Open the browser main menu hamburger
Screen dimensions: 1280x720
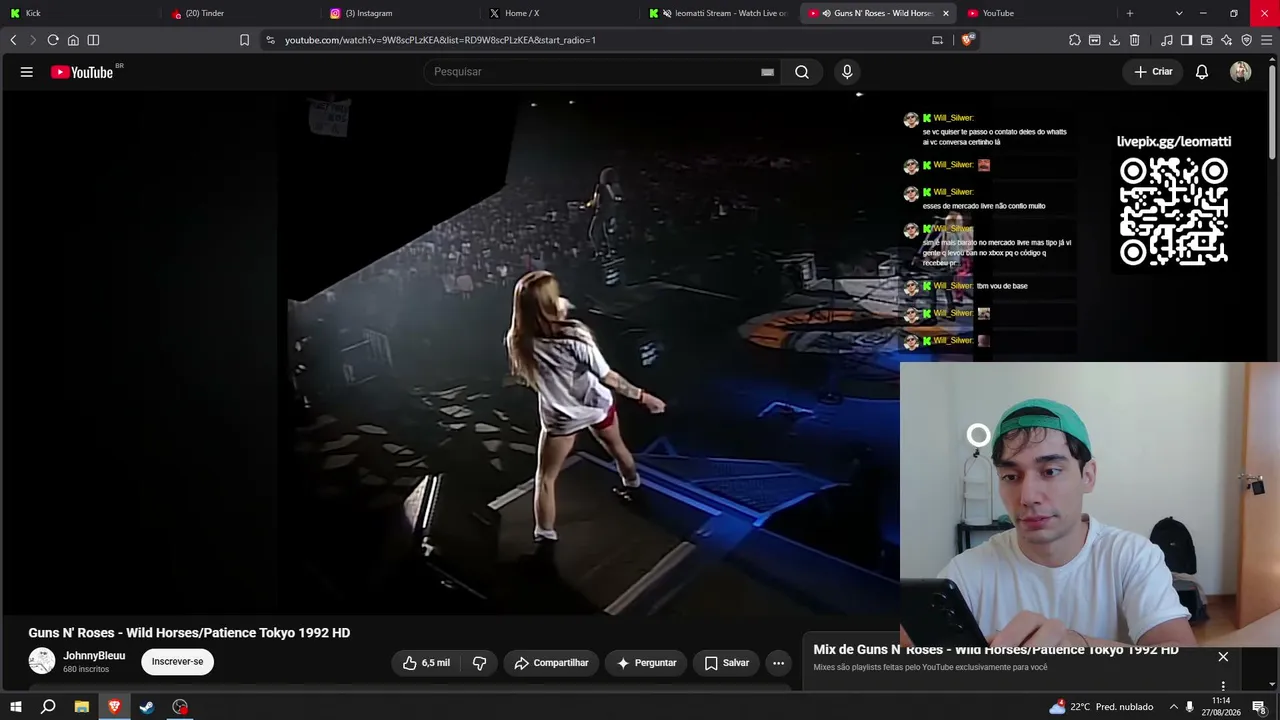(1267, 40)
